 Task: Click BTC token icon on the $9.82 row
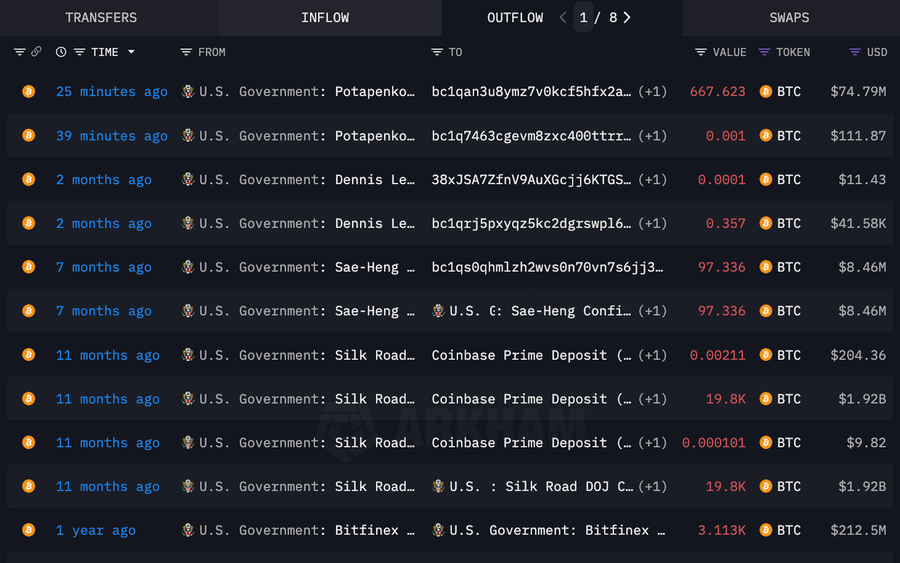pyautogui.click(x=765, y=442)
